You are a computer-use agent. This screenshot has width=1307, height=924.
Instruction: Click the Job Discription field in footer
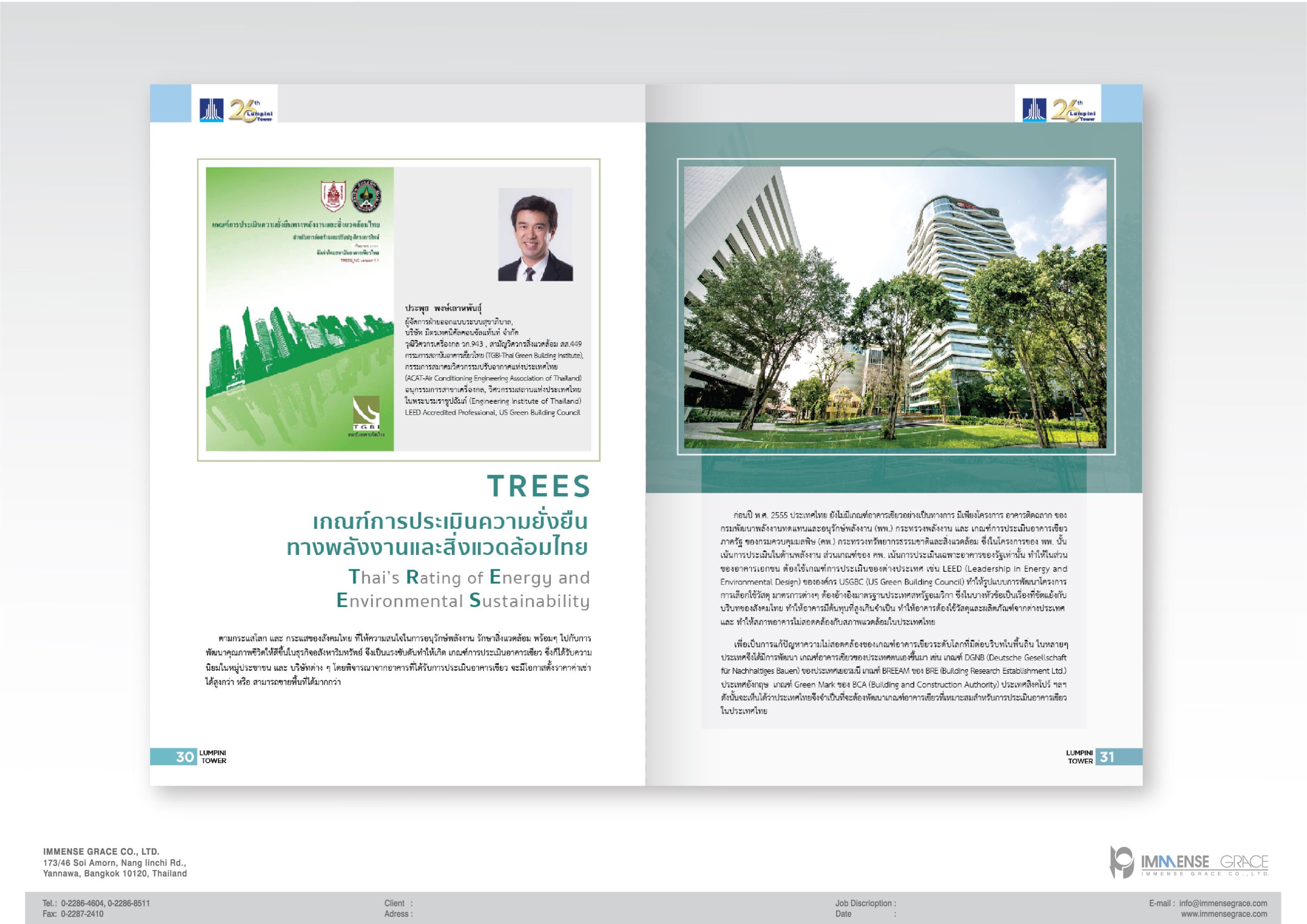865,903
